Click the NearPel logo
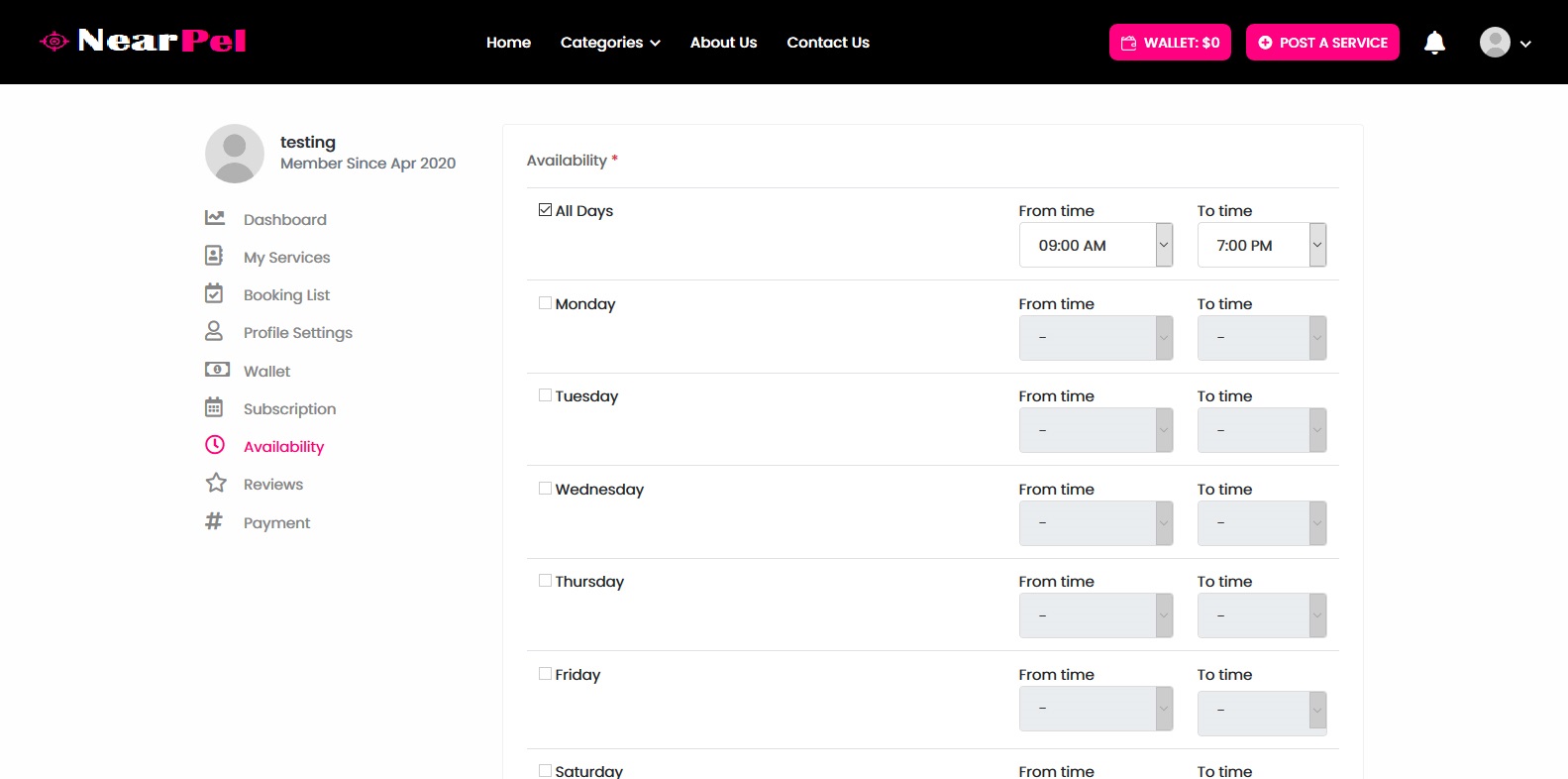 (144, 42)
